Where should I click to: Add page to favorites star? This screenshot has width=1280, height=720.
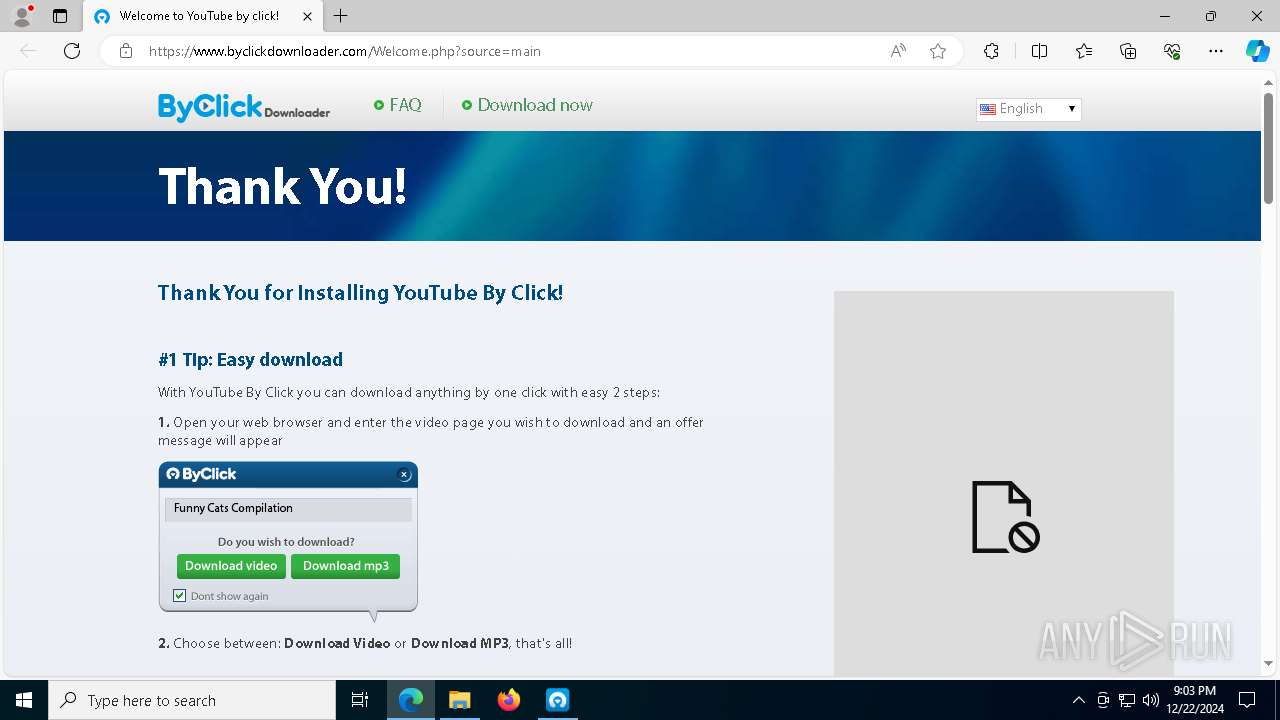coord(938,51)
